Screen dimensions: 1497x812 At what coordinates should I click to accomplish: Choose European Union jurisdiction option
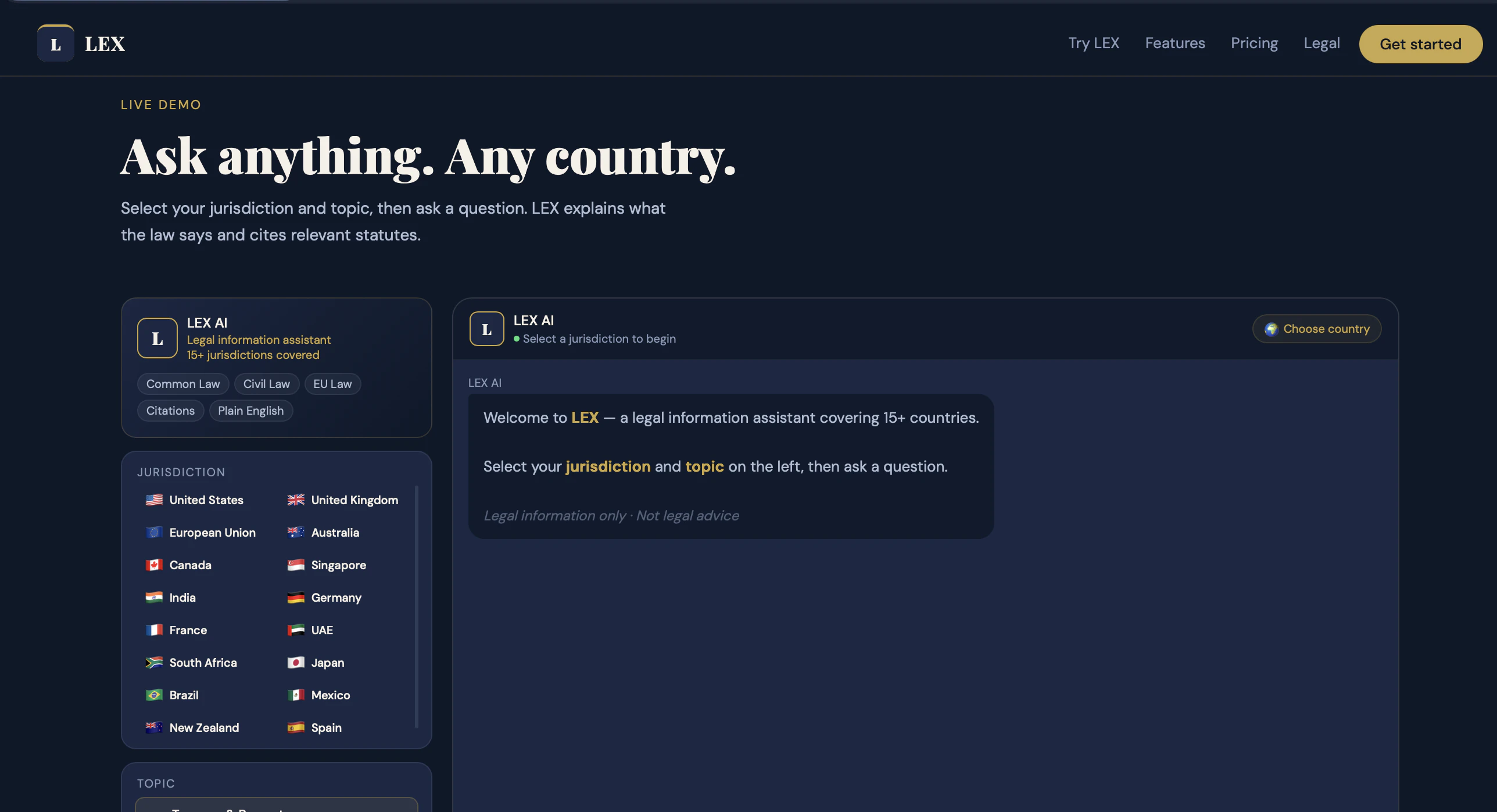(212, 533)
